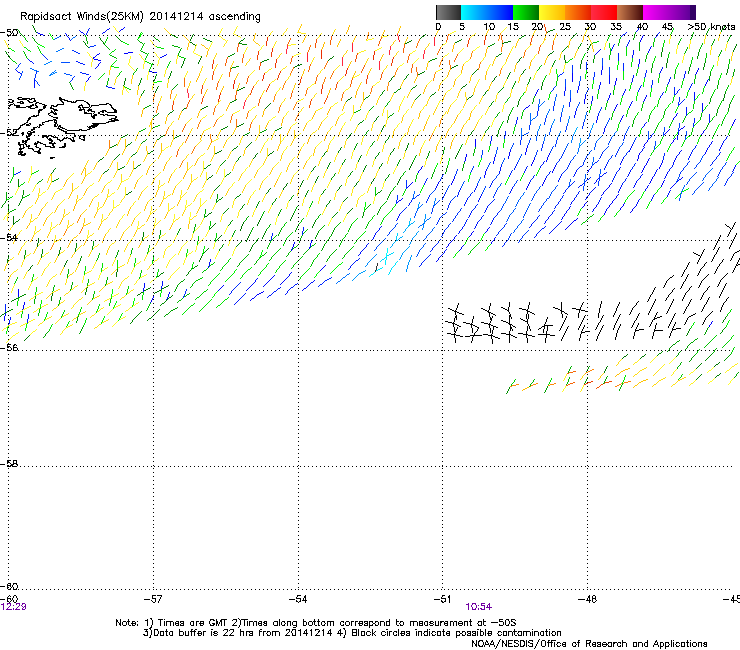Viewport: 740px width, 650px height.
Task: Click the black contaminated wind barbs cluster
Action: (592, 283)
